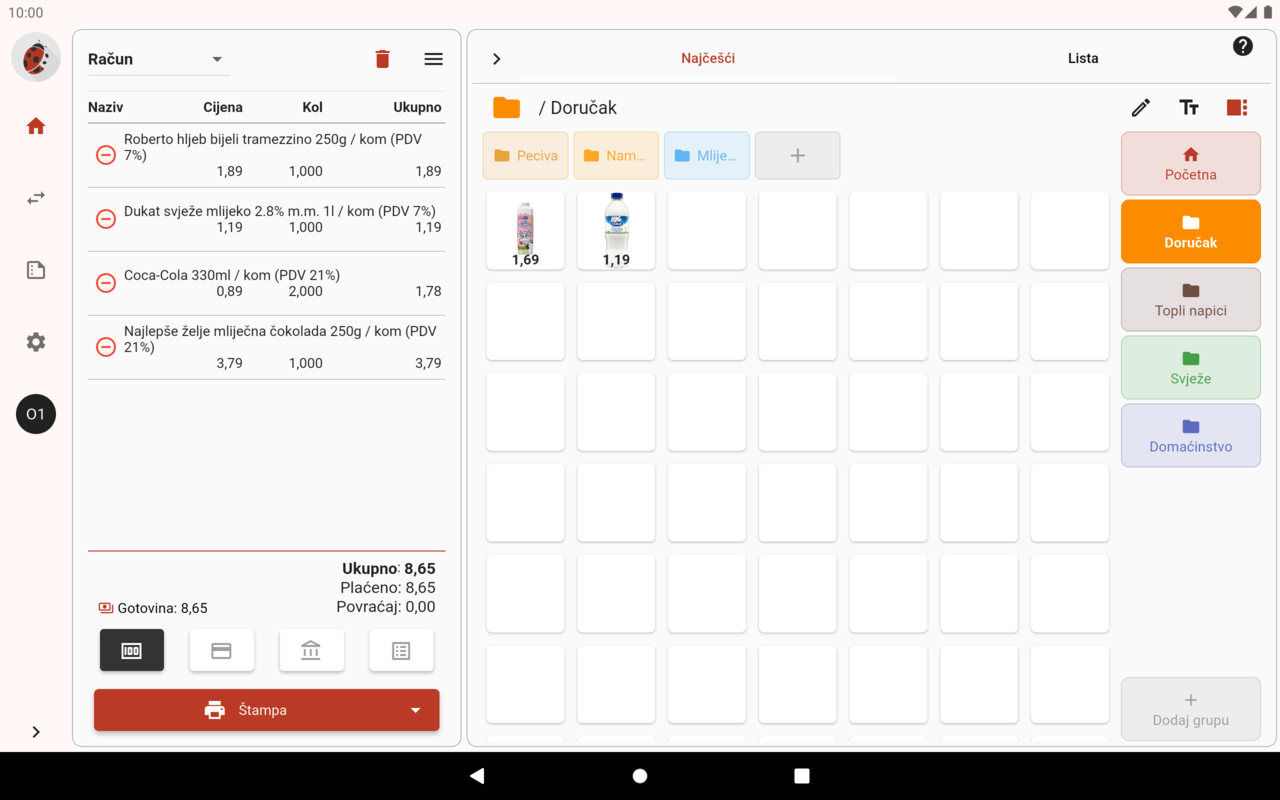The width and height of the screenshot is (1280, 800).
Task: Collapse the product panel with top chevron
Action: [497, 59]
